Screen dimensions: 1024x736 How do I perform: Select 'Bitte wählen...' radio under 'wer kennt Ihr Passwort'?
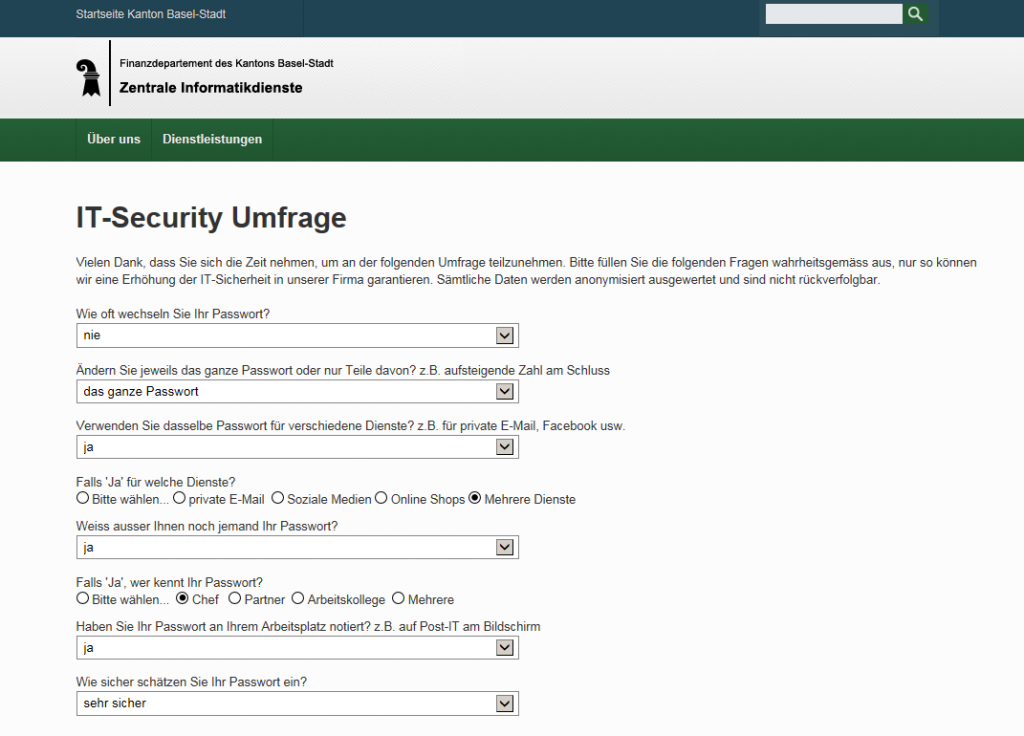click(x=82, y=598)
